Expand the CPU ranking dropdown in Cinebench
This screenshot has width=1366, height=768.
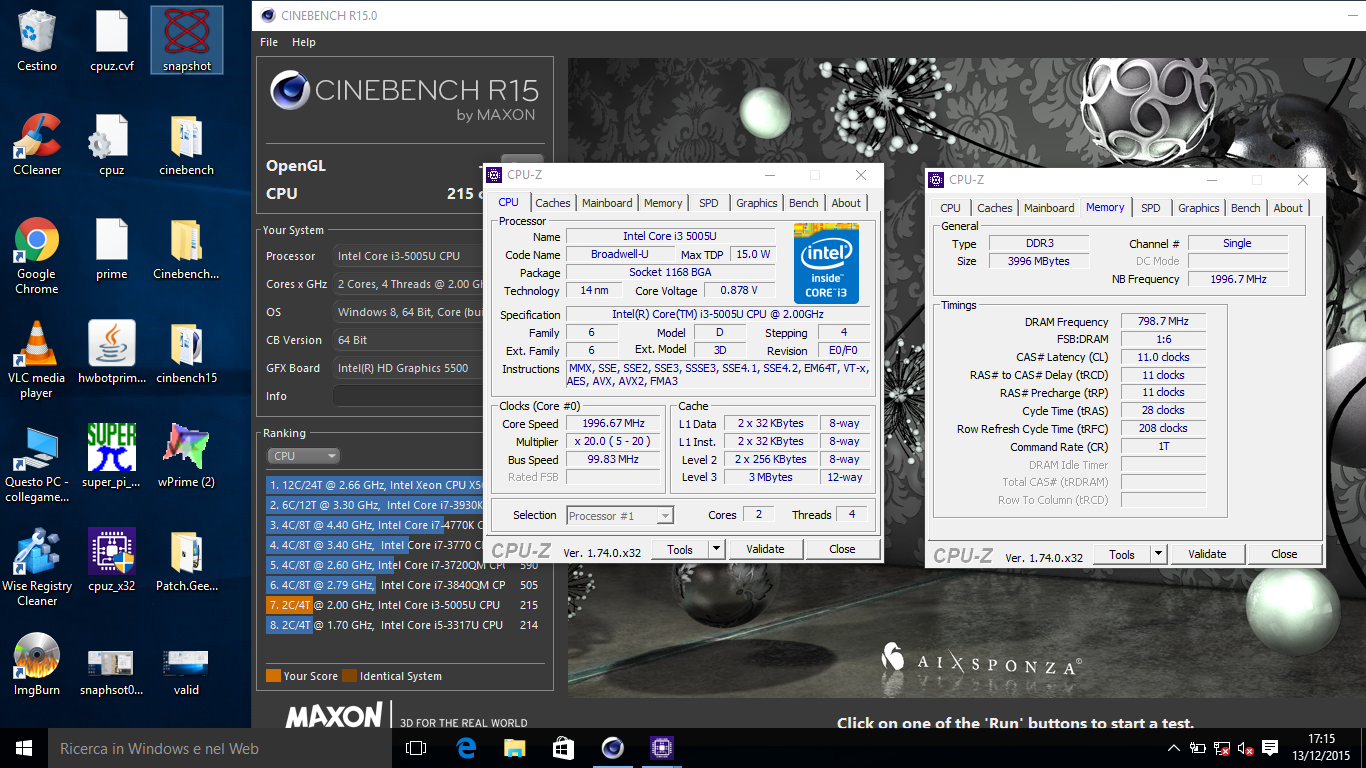click(304, 456)
